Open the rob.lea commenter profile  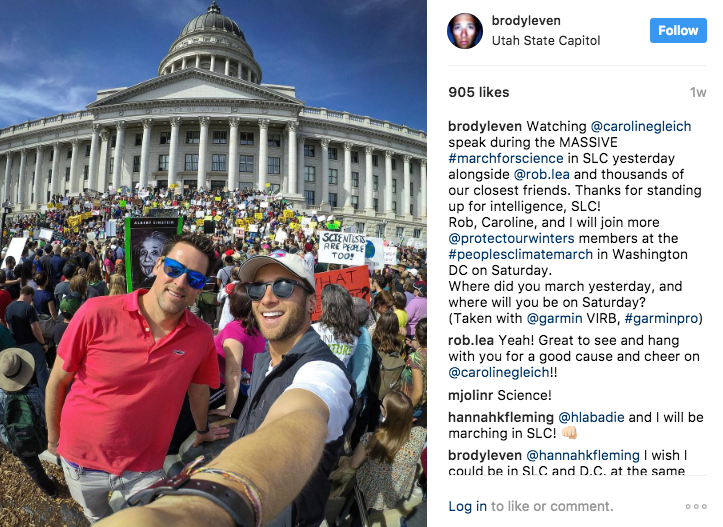coord(471,340)
